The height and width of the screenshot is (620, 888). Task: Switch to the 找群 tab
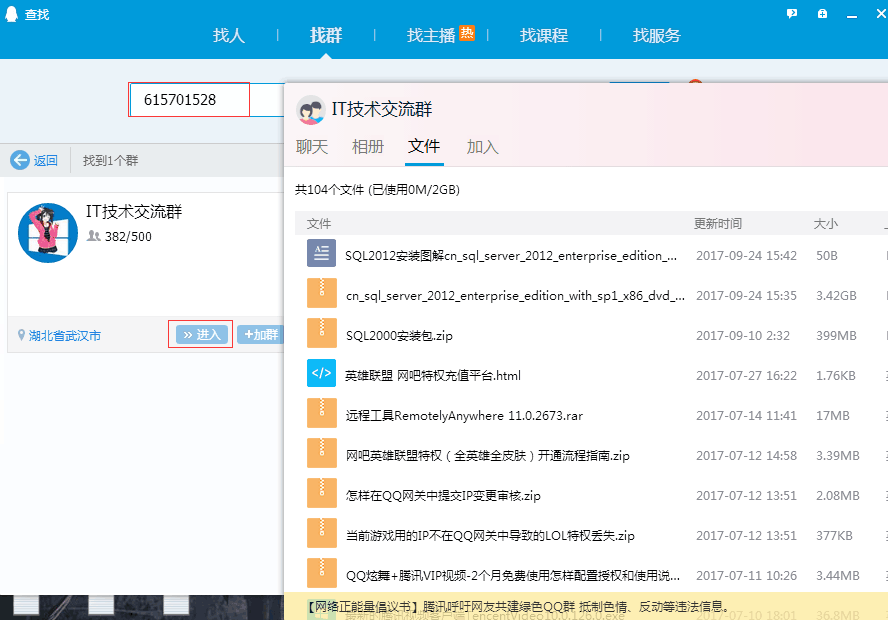pyautogui.click(x=326, y=35)
